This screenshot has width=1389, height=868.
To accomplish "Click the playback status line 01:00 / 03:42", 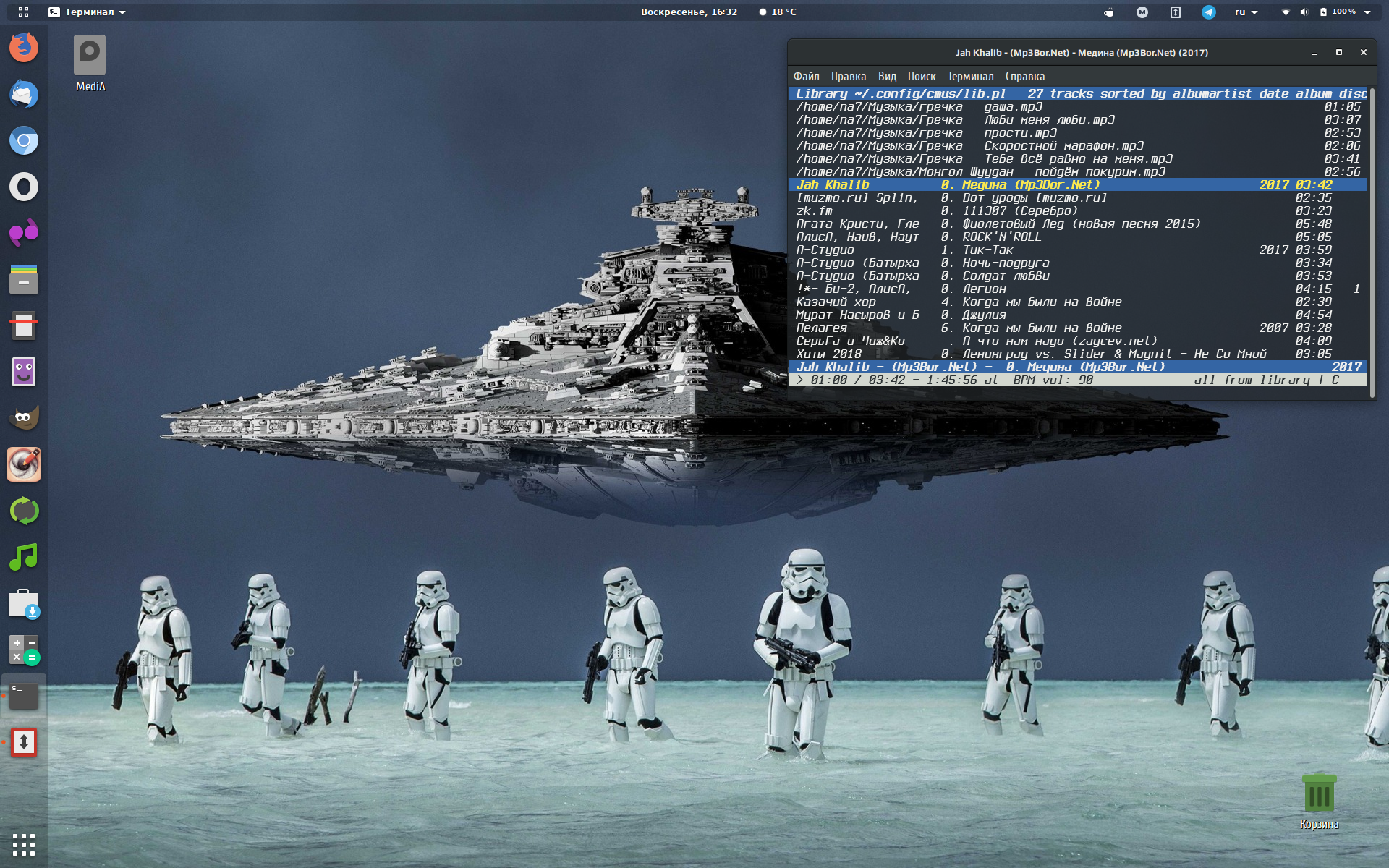I will tap(1078, 380).
